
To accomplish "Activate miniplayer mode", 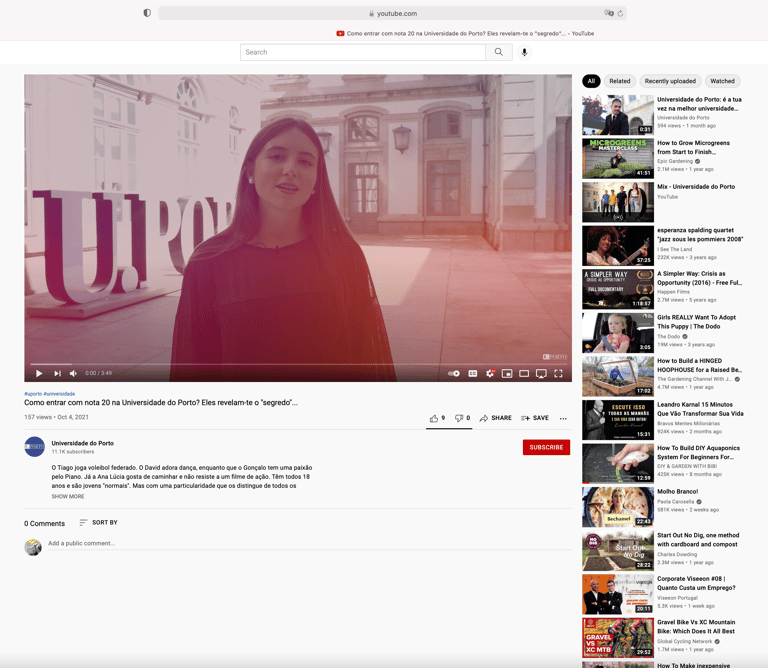I will [x=507, y=374].
